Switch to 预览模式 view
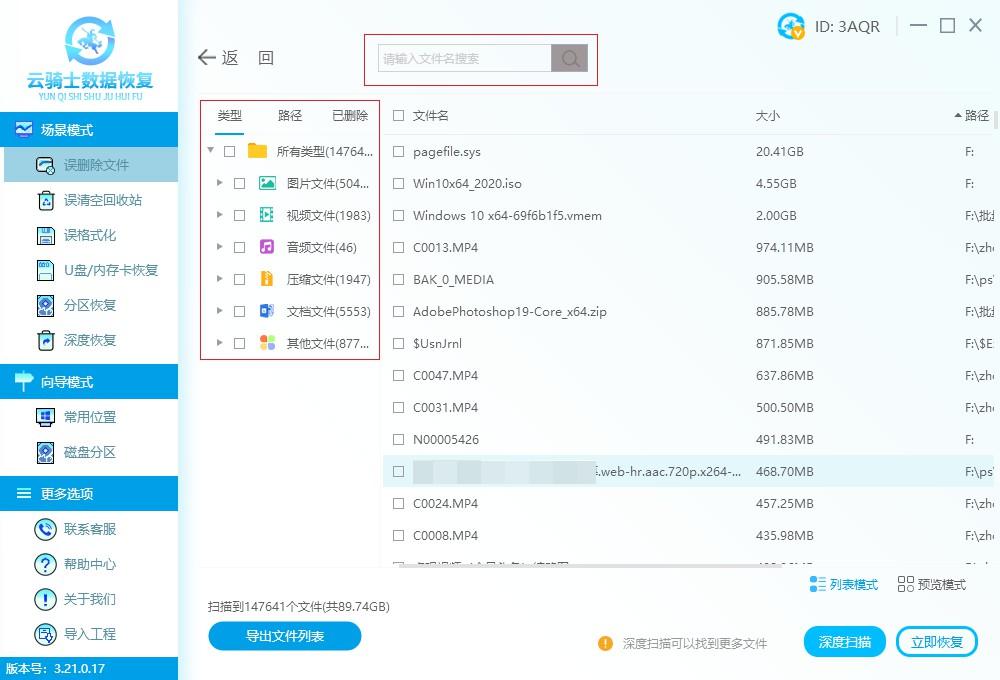The width and height of the screenshot is (1000, 680). click(931, 584)
